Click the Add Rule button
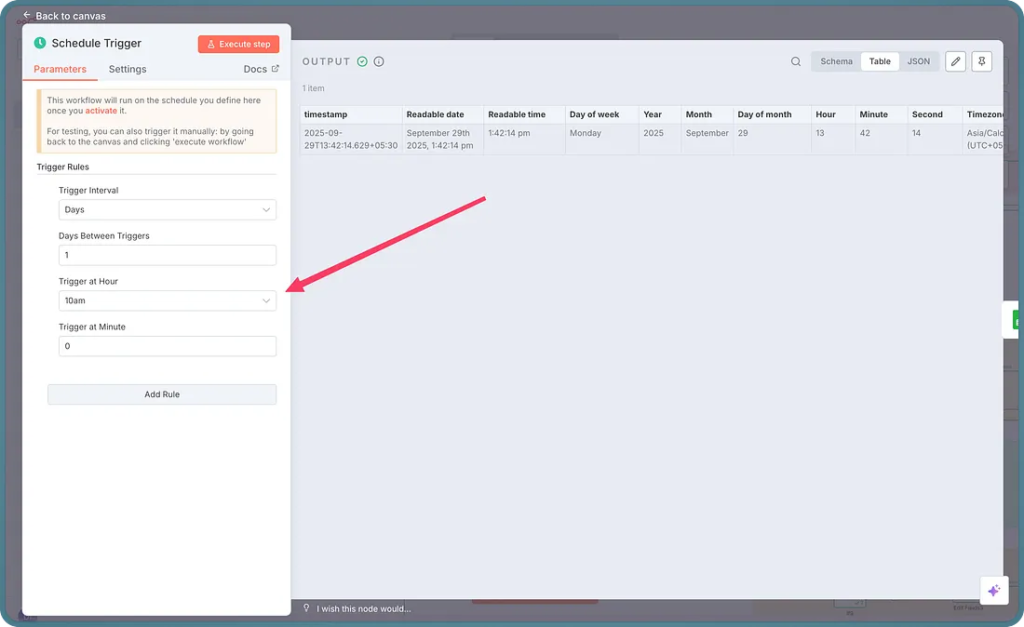Viewport: 1024px width, 627px height. [162, 395]
